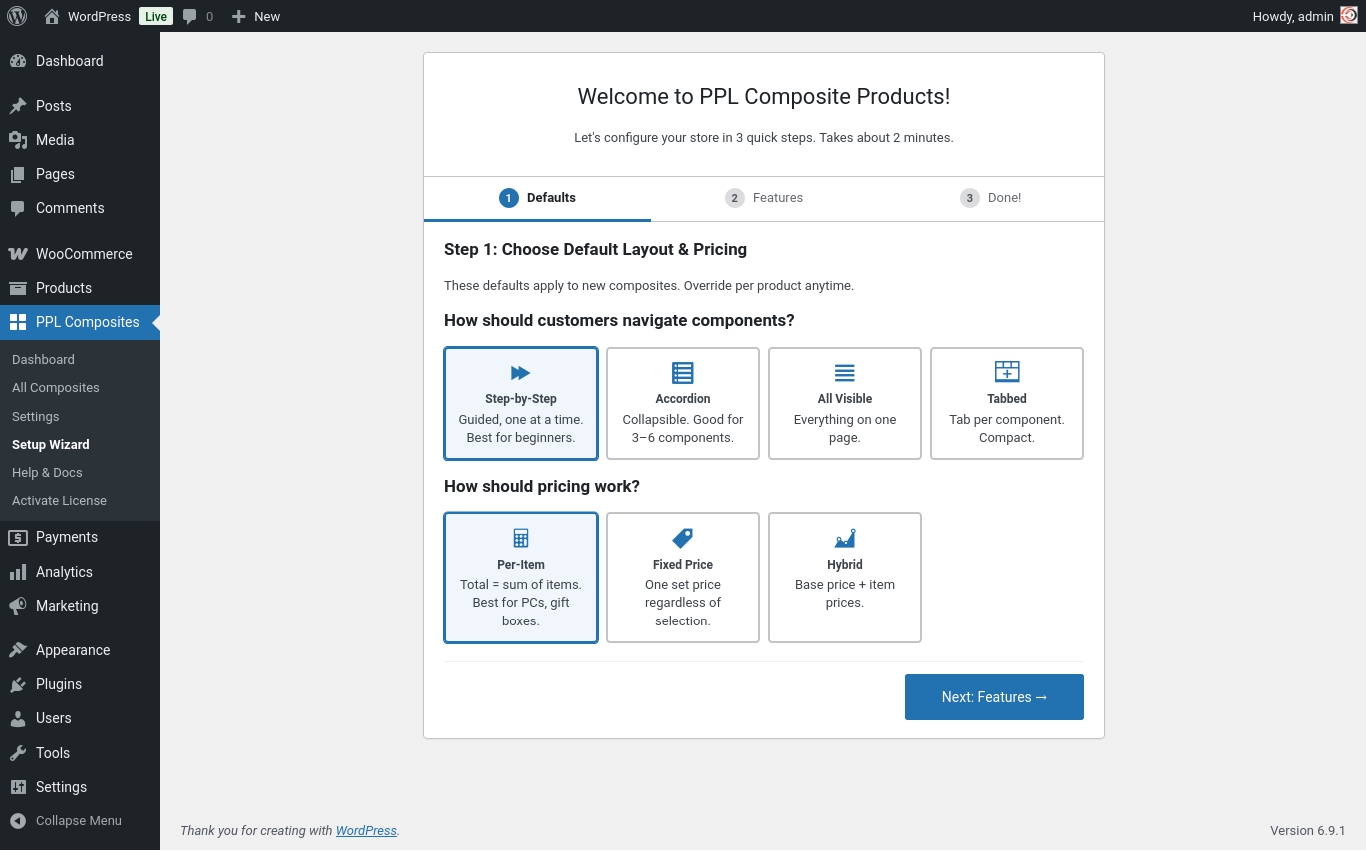Open the comments bubble icon in admin bar
The height and width of the screenshot is (851, 1366).
click(x=190, y=16)
